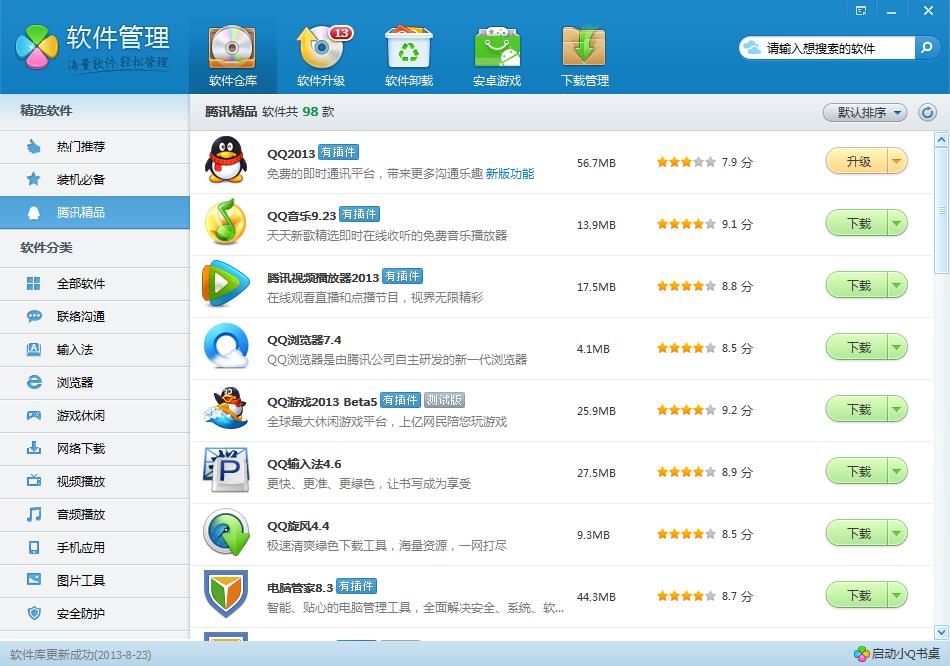
Task: Expand the QQ2013 升级 dropdown arrow
Action: [x=897, y=162]
